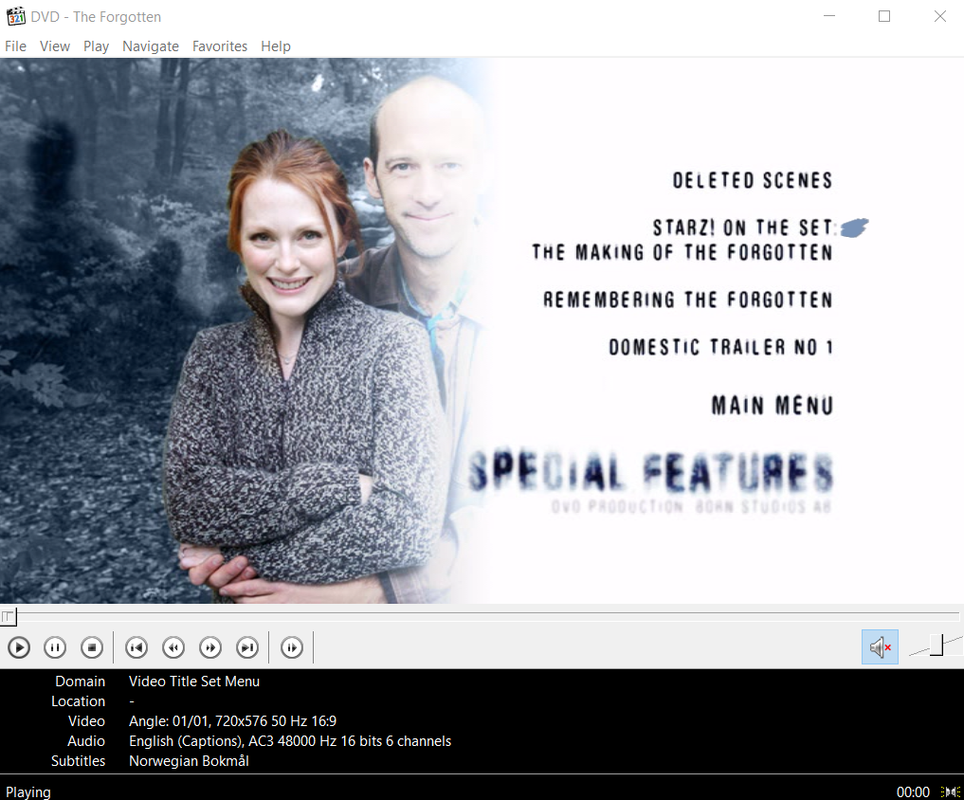Maximize the player window

point(884,17)
